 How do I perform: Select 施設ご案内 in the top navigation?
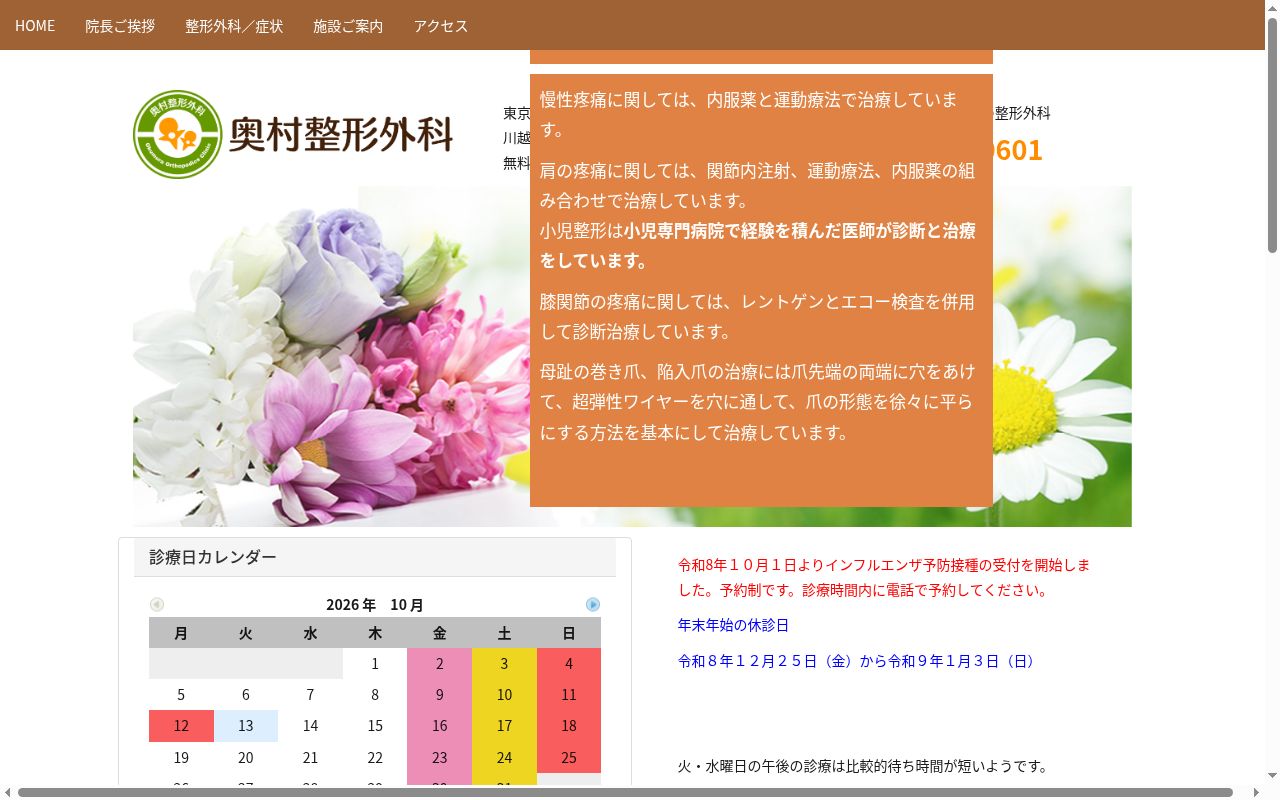click(348, 25)
